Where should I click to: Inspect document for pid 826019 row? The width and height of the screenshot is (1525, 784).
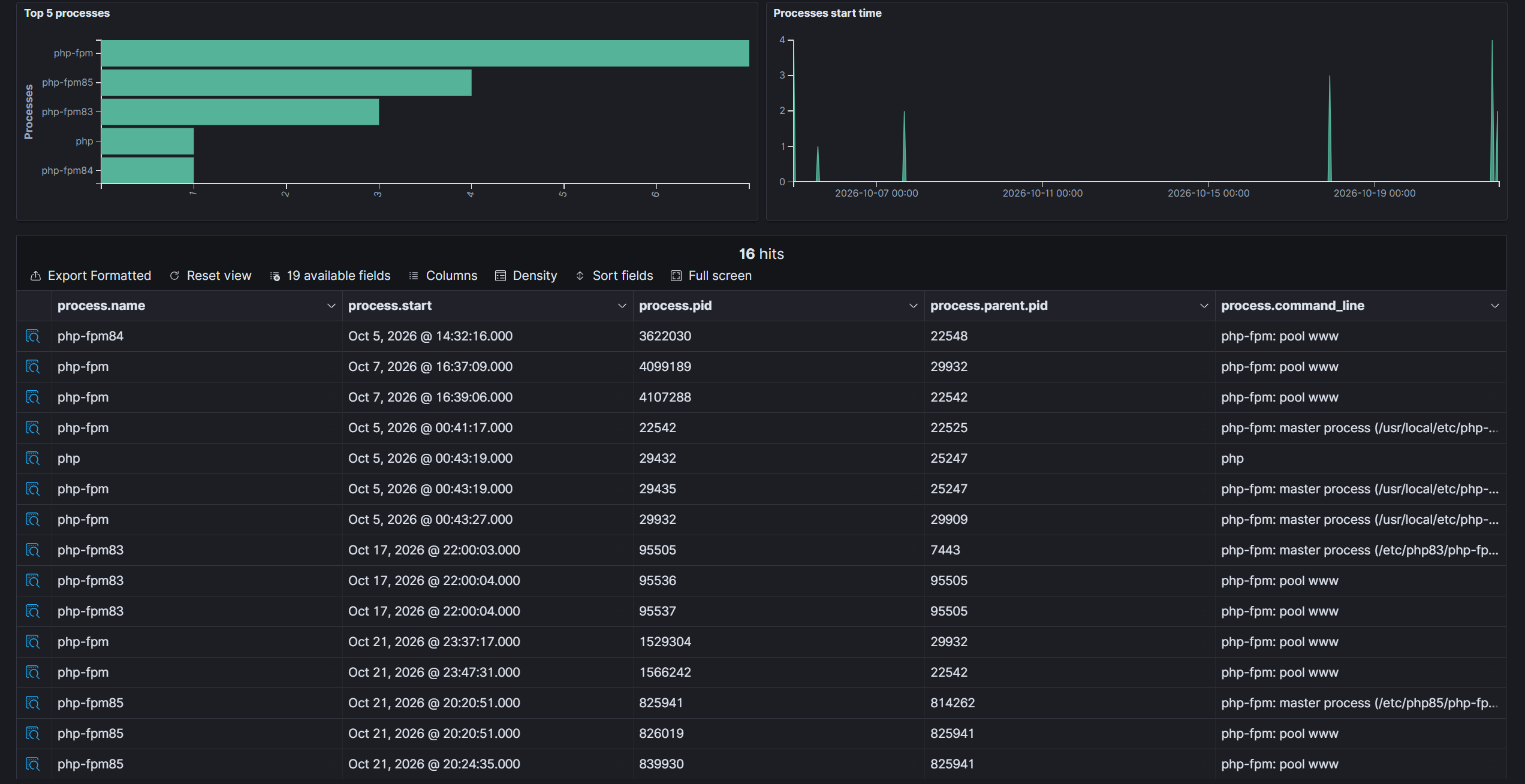tap(33, 734)
